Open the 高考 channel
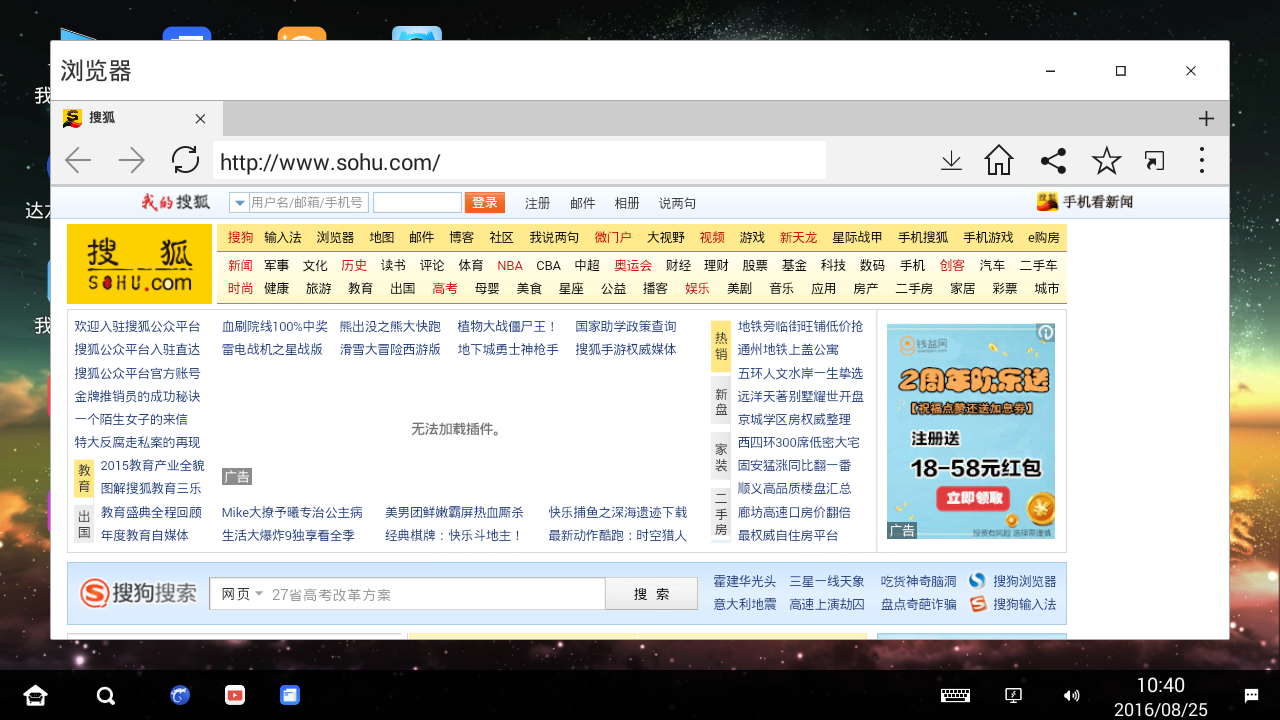1280x720 pixels. point(445,288)
